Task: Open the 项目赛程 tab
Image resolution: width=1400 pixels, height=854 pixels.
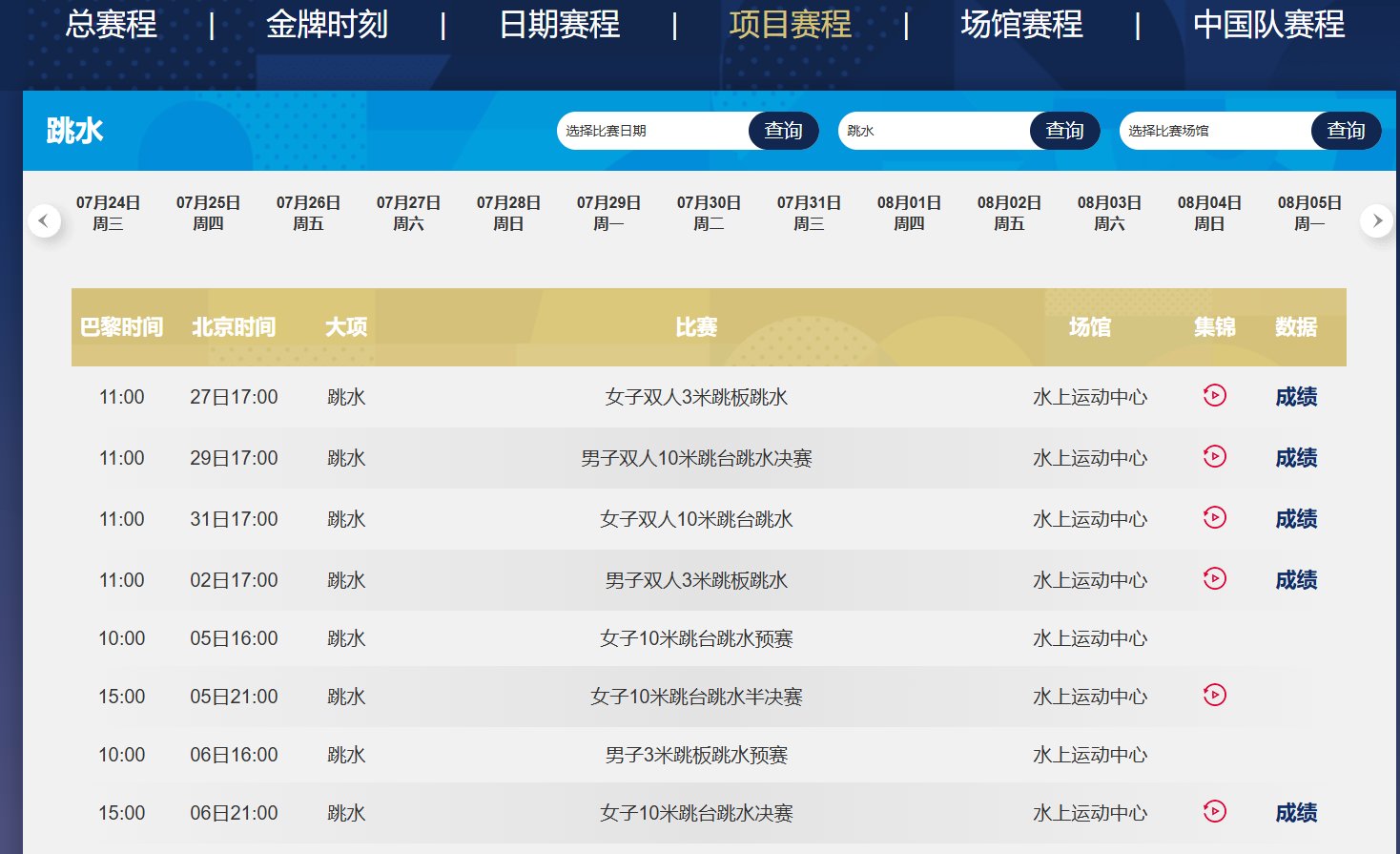Action: 790,24
